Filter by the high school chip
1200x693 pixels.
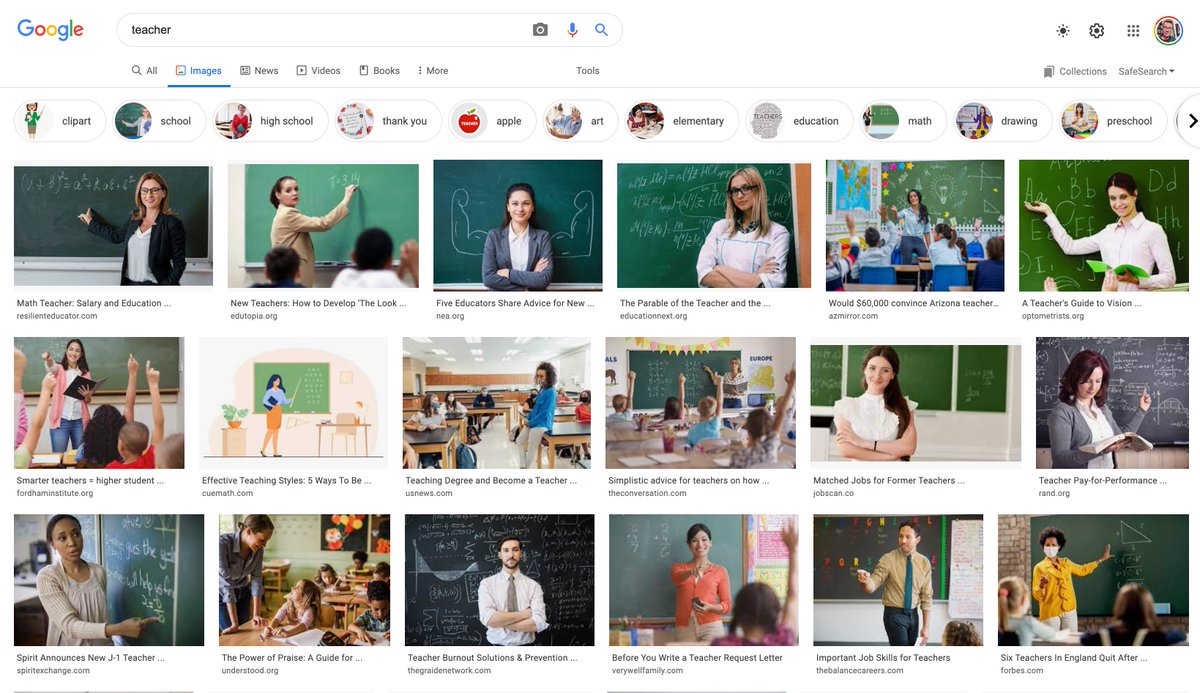click(271, 121)
